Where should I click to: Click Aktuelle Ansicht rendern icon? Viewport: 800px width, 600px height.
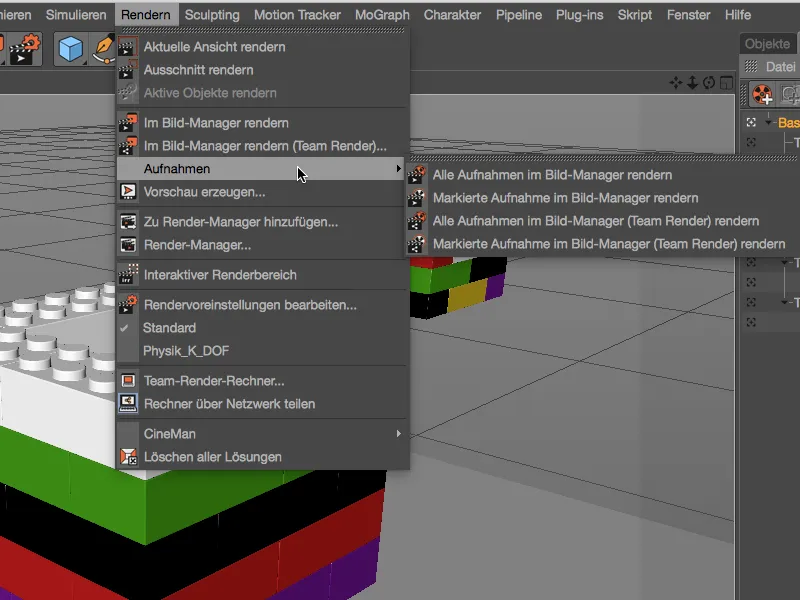point(128,47)
